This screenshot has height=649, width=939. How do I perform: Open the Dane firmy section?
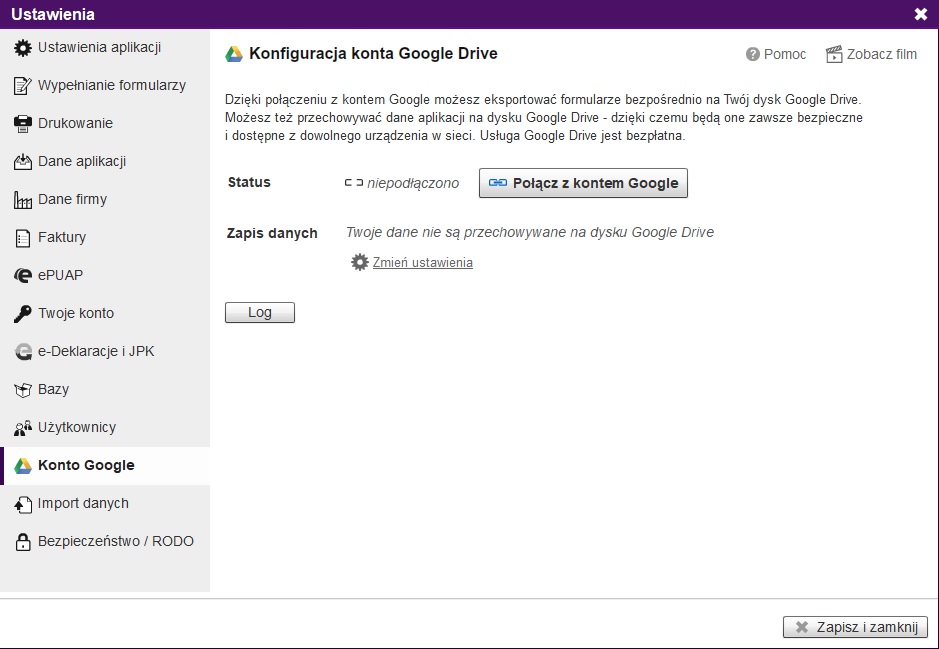pos(72,199)
